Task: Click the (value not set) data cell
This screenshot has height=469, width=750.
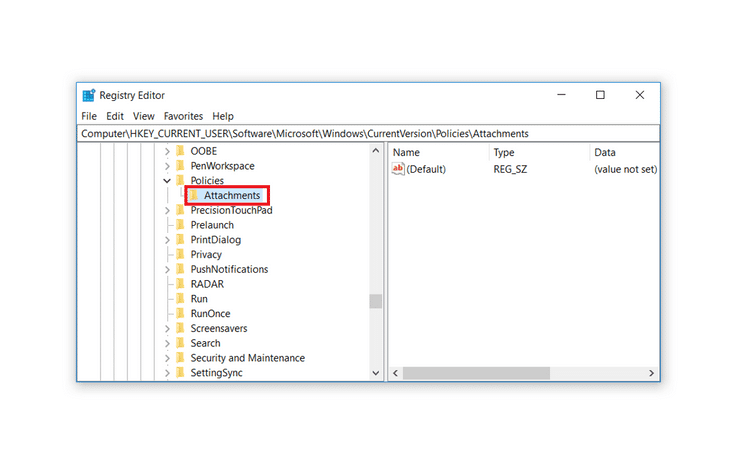Action: (x=626, y=169)
